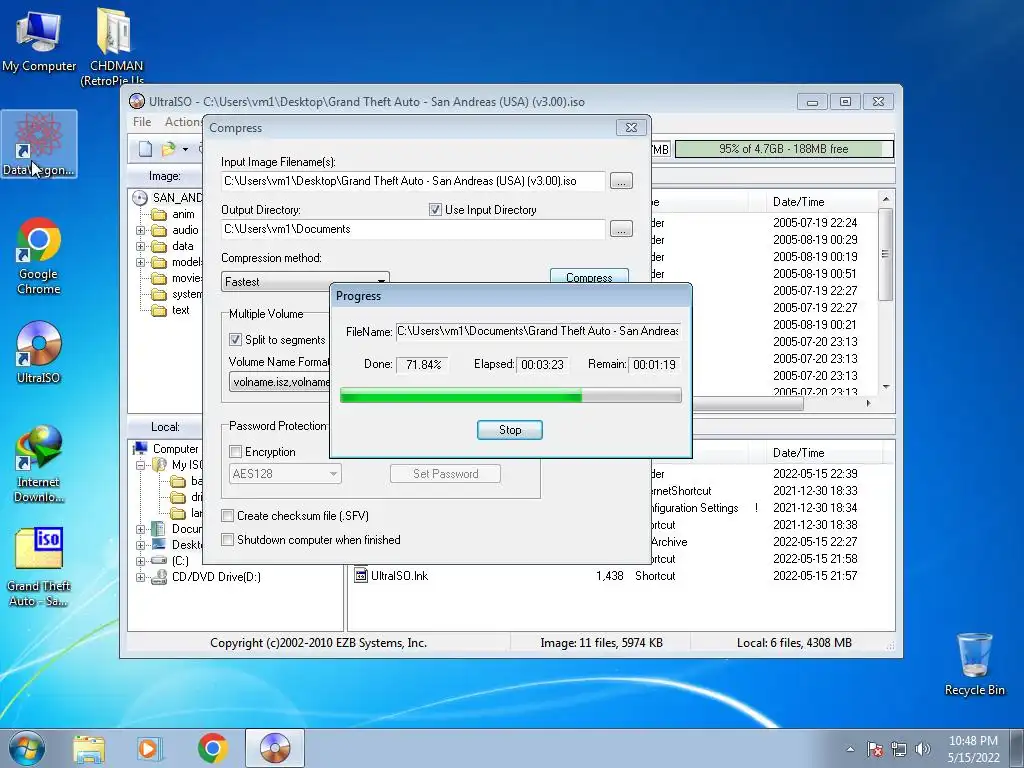The height and width of the screenshot is (768, 1024).
Task: Expand the Documents node in Local tree
Action: [x=140, y=529]
